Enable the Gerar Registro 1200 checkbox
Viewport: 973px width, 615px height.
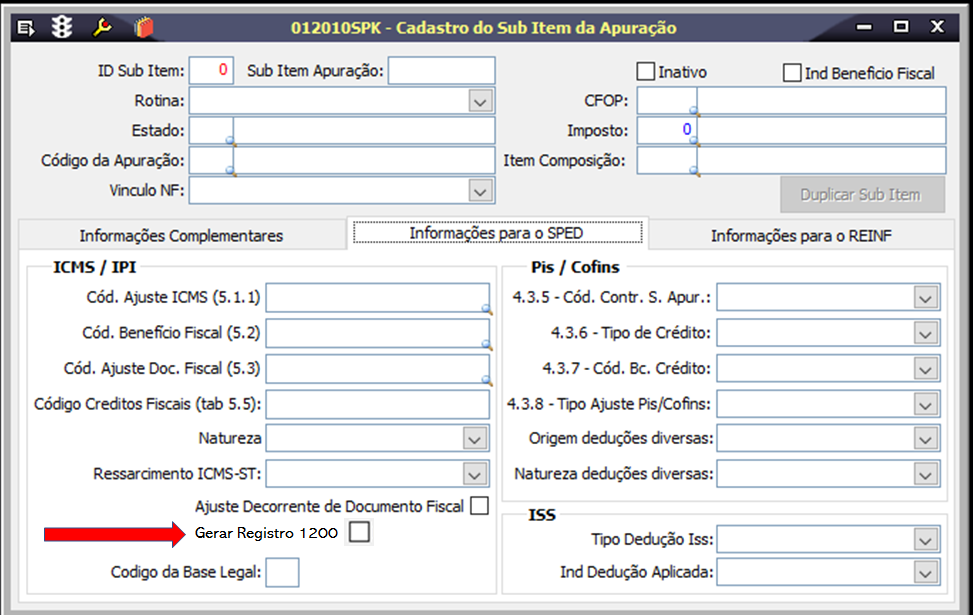[359, 532]
